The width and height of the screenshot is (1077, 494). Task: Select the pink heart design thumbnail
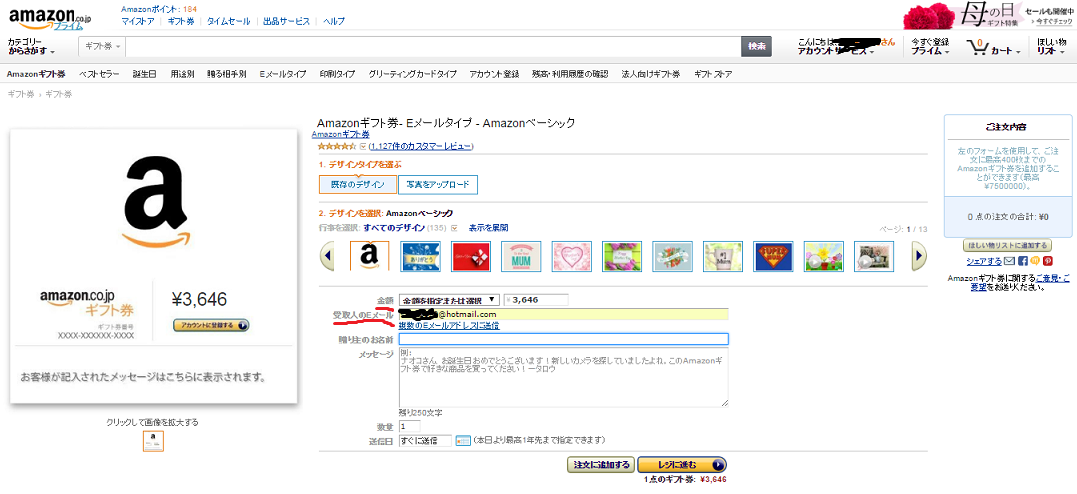[571, 256]
